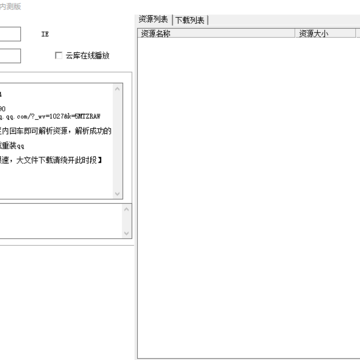
Task: Click the down arrow of the lower text box scrollbar
Action: coord(126,233)
